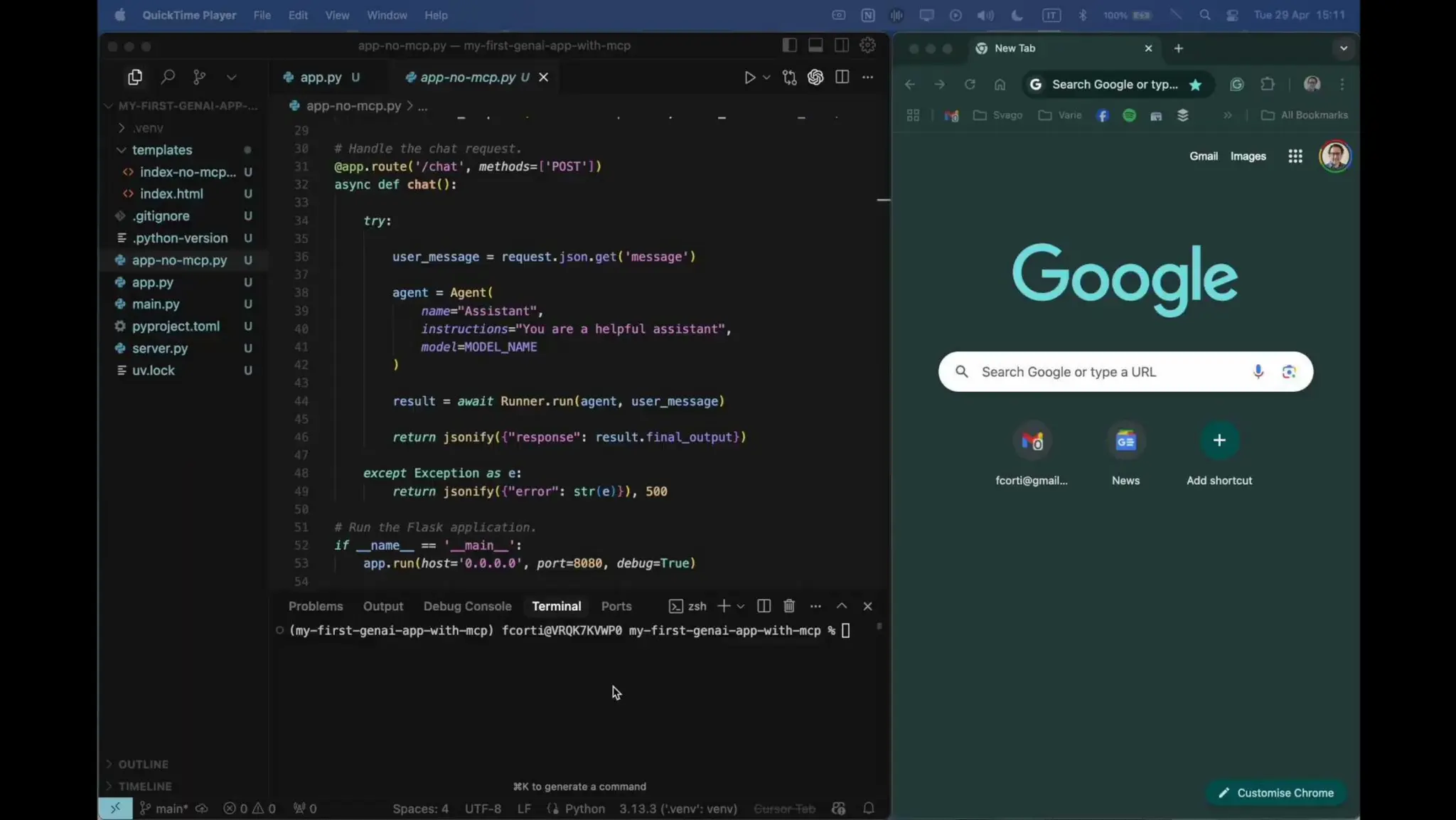Open the Search icon in the sidebar
This screenshot has height=820, width=1456.
(x=168, y=77)
